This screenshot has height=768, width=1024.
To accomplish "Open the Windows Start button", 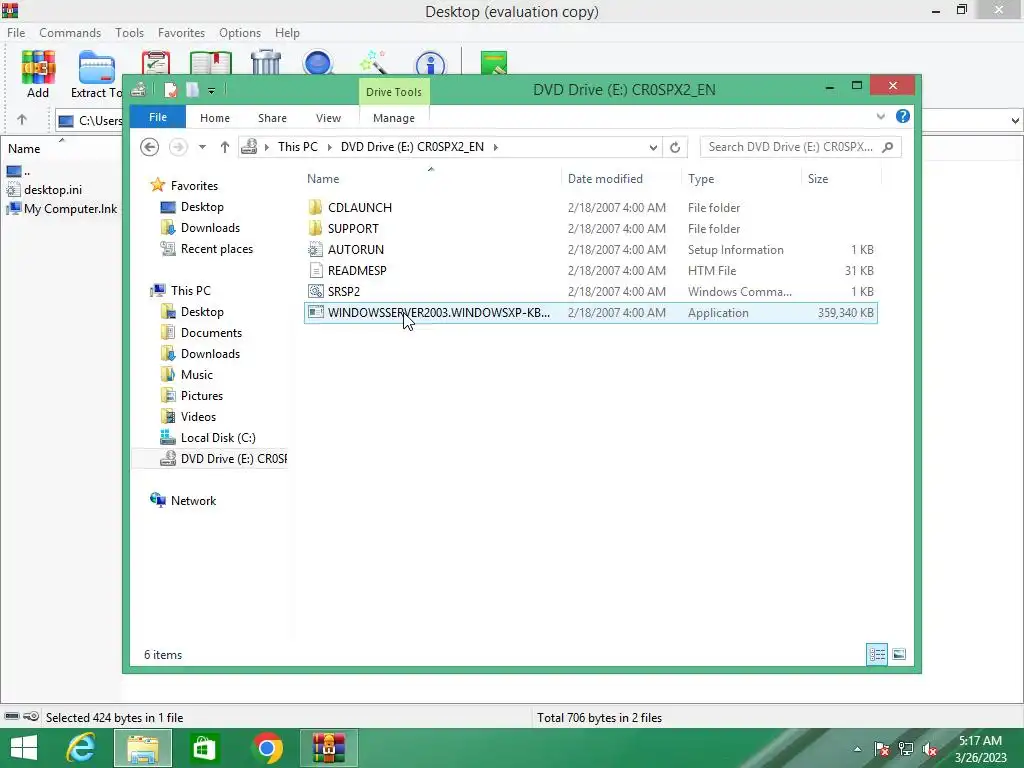I will [x=24, y=748].
